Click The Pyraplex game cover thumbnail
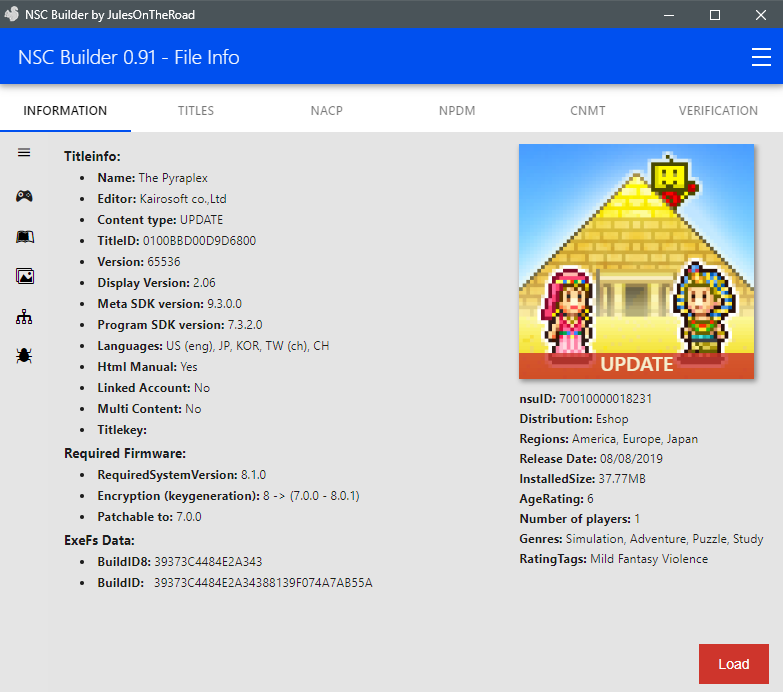Screen dimensions: 783x692 [x=636, y=261]
